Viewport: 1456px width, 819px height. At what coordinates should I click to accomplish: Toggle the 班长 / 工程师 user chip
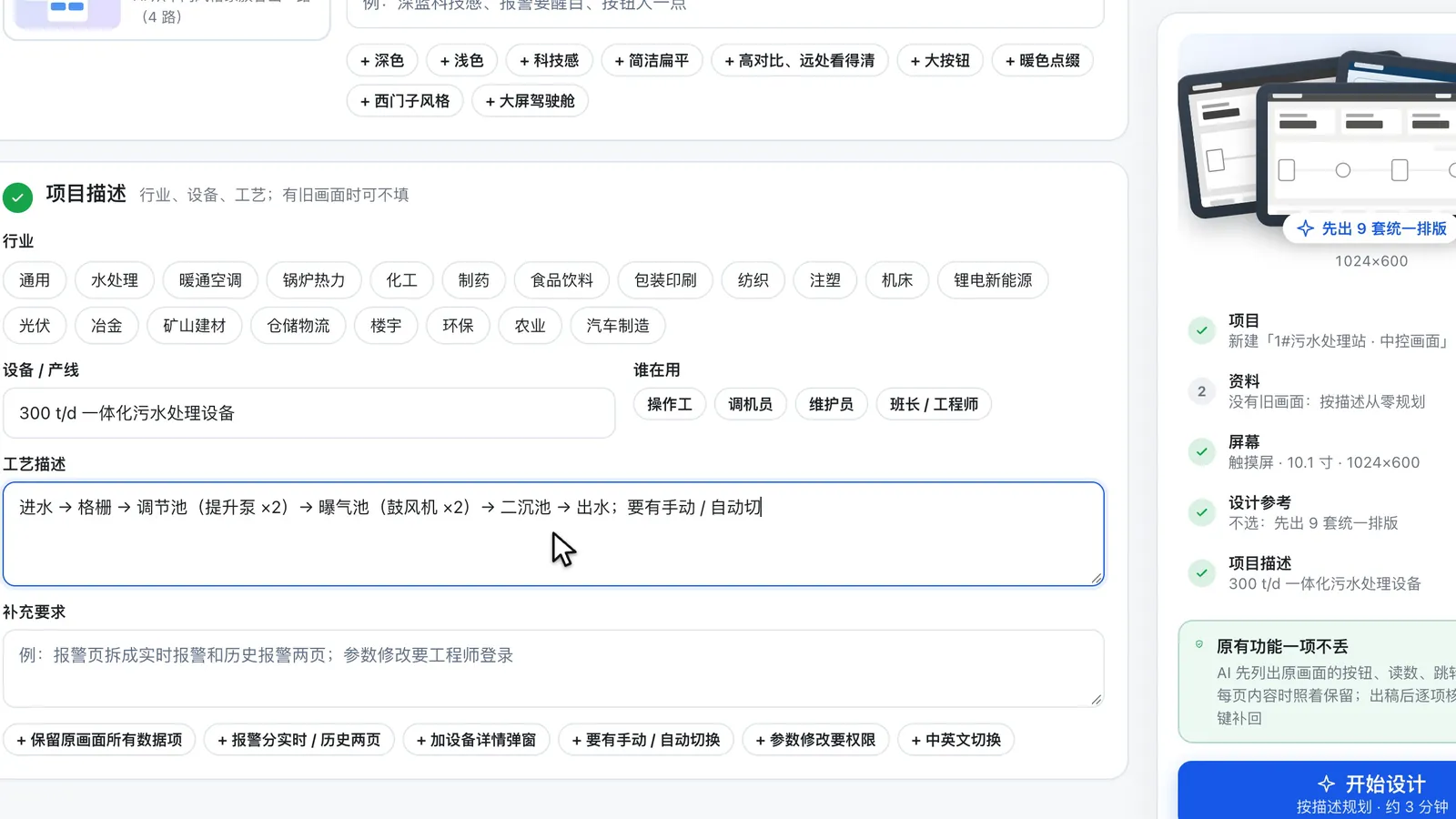pyautogui.click(x=934, y=404)
